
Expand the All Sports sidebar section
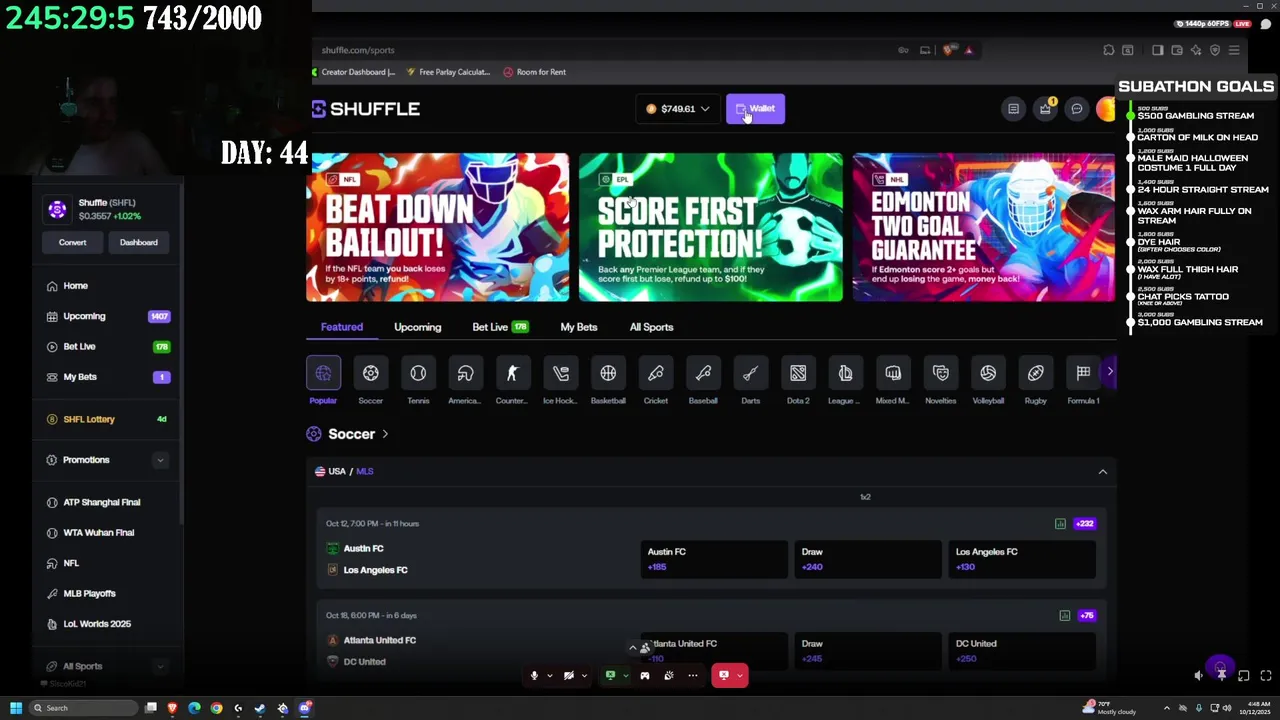[x=160, y=666]
